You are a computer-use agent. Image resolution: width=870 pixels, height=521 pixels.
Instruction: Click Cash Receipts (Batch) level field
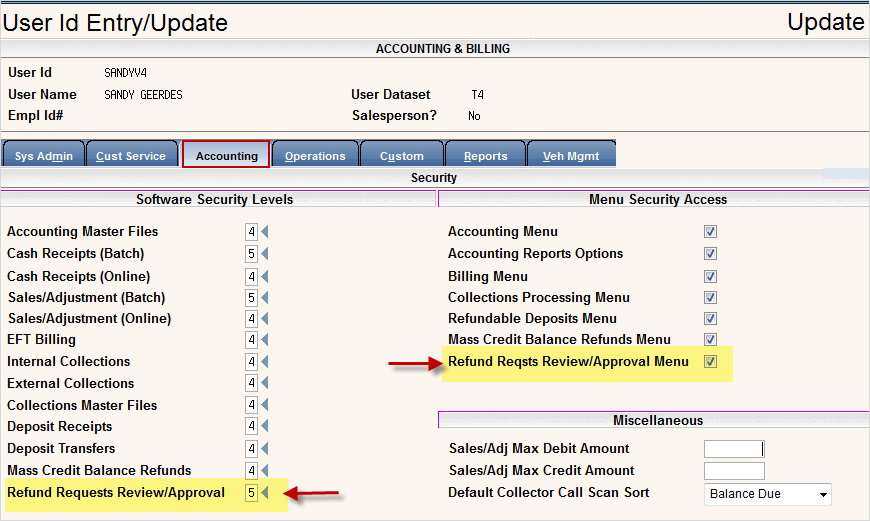tap(251, 254)
